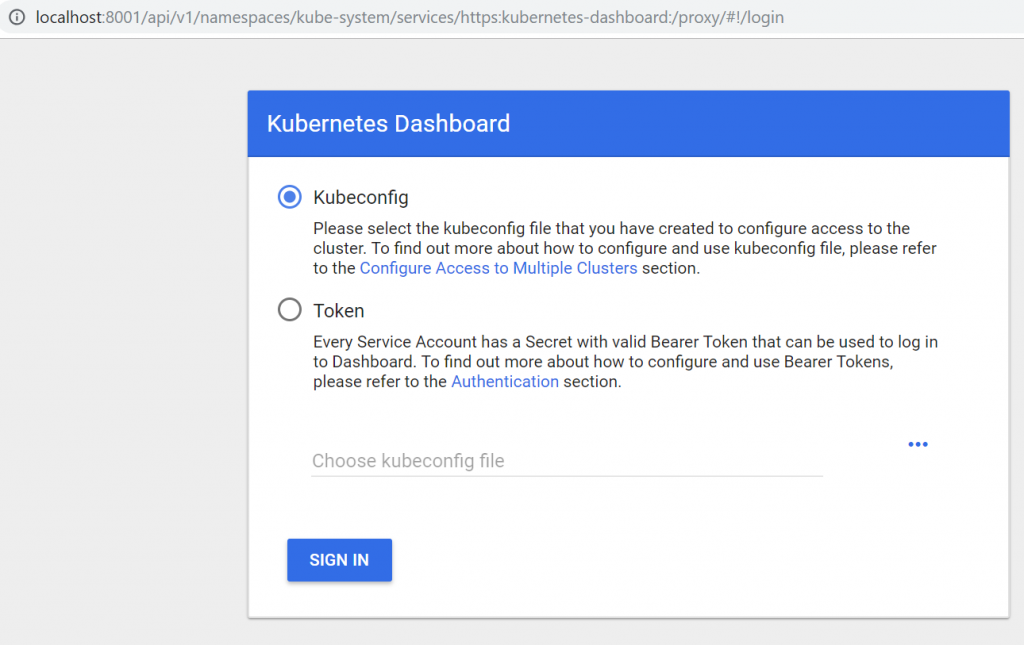The image size is (1024, 645).
Task: Click empty blue header area right of title
Action: click(760, 124)
